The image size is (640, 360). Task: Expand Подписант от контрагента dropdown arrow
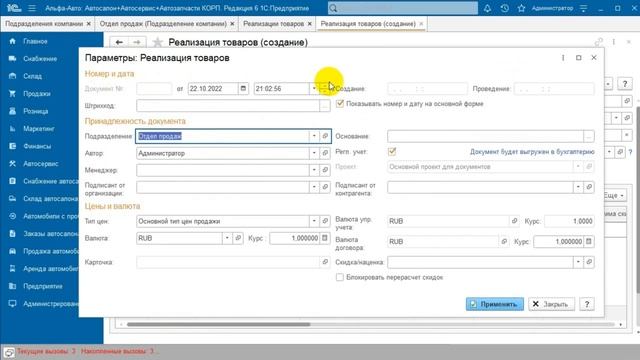pos(578,187)
